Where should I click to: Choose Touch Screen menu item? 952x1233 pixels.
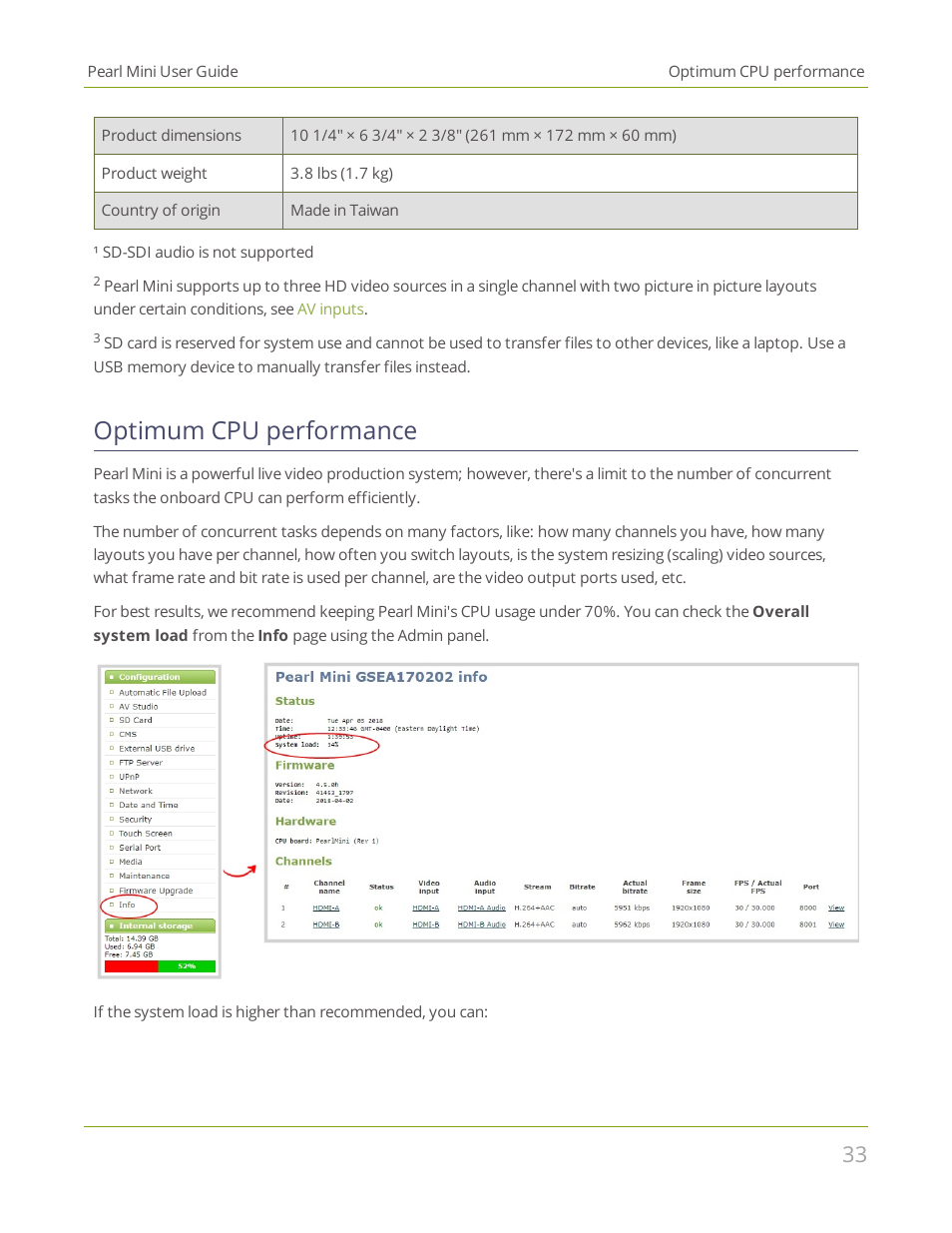[x=146, y=833]
